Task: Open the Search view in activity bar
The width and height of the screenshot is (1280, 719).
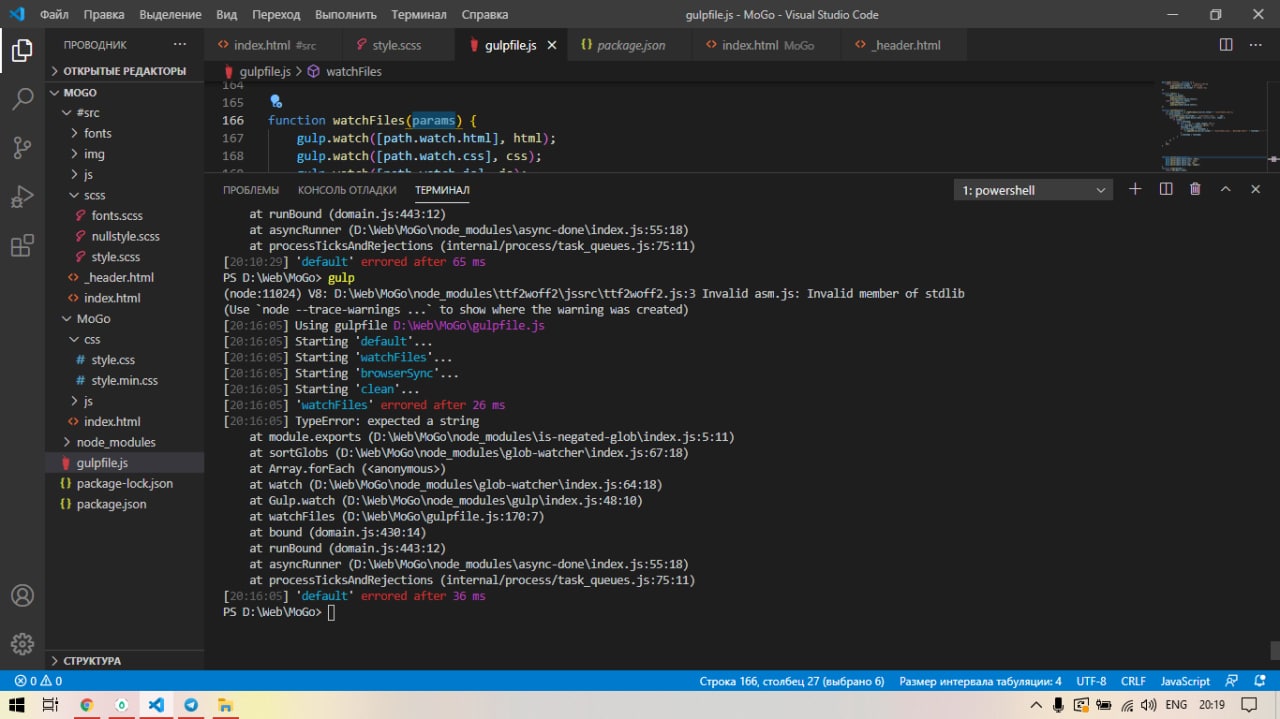Action: [22, 99]
